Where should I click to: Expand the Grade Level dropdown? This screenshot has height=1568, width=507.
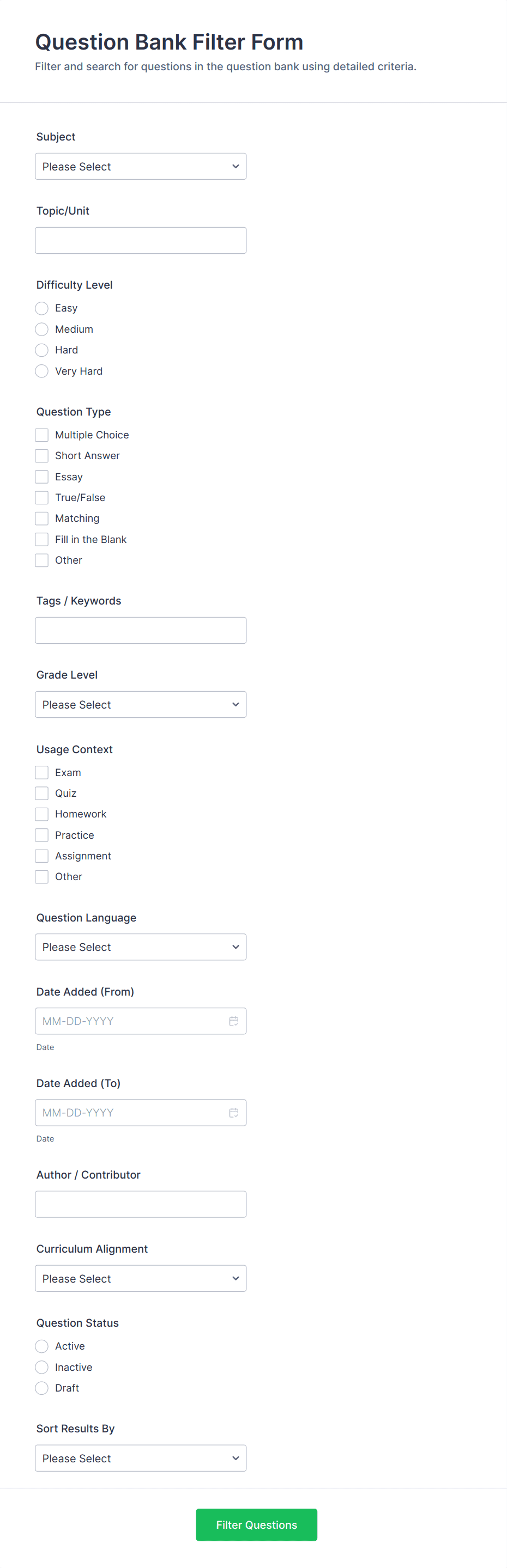(141, 704)
